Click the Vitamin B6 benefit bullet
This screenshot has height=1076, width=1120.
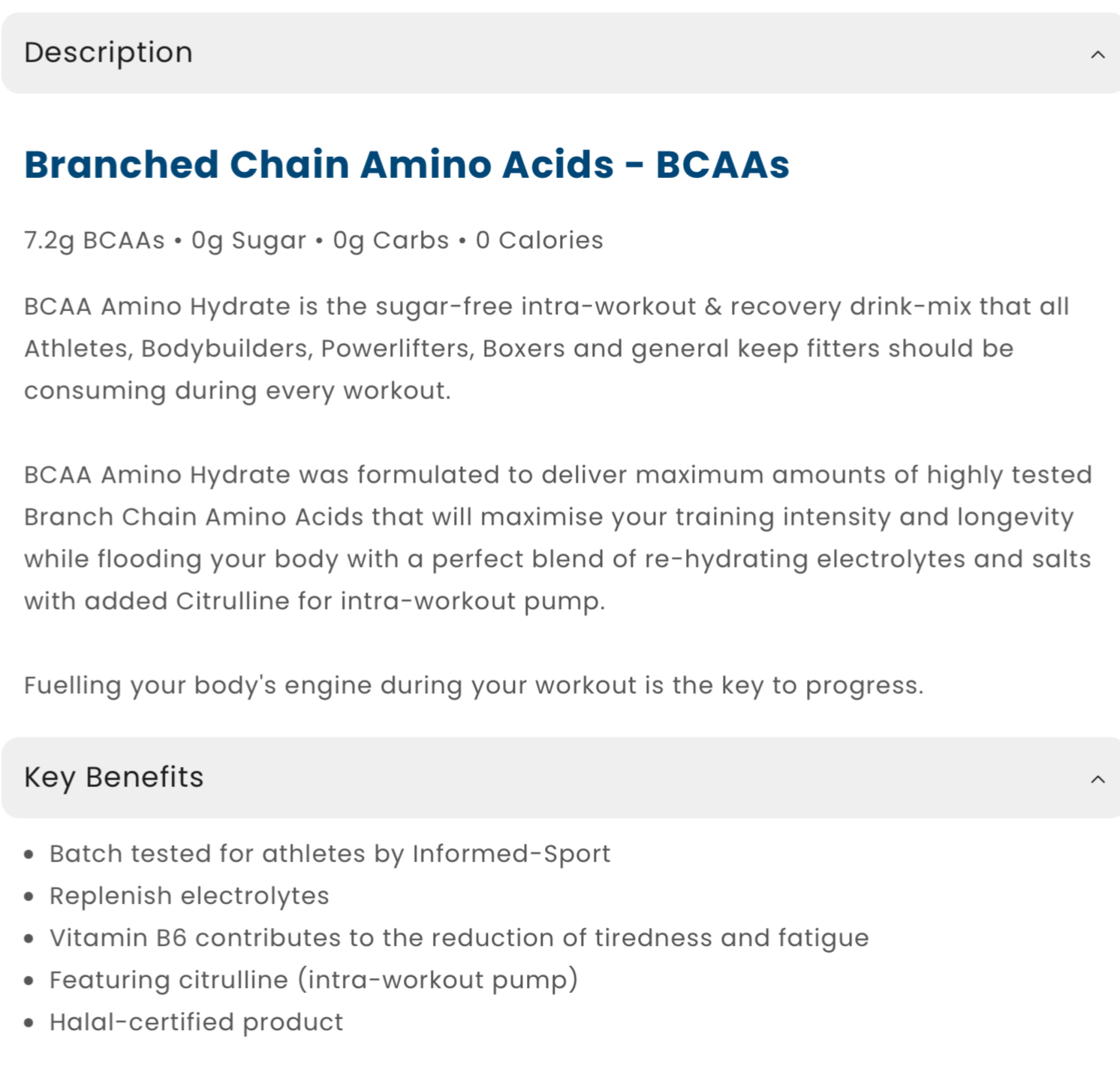[x=459, y=938]
